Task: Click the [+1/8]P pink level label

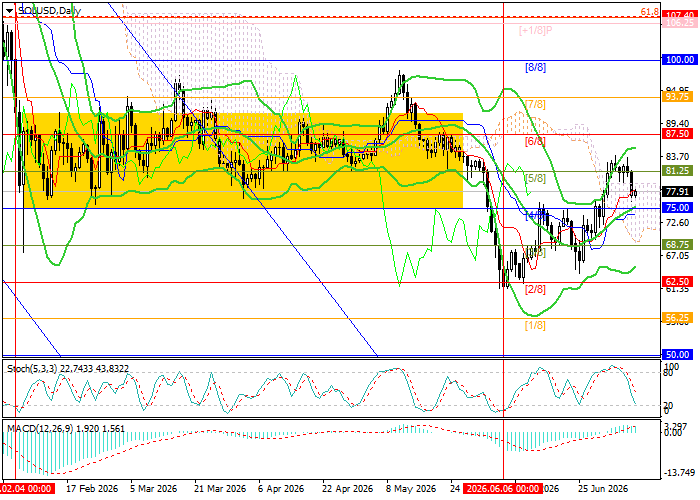Action: tap(536, 31)
